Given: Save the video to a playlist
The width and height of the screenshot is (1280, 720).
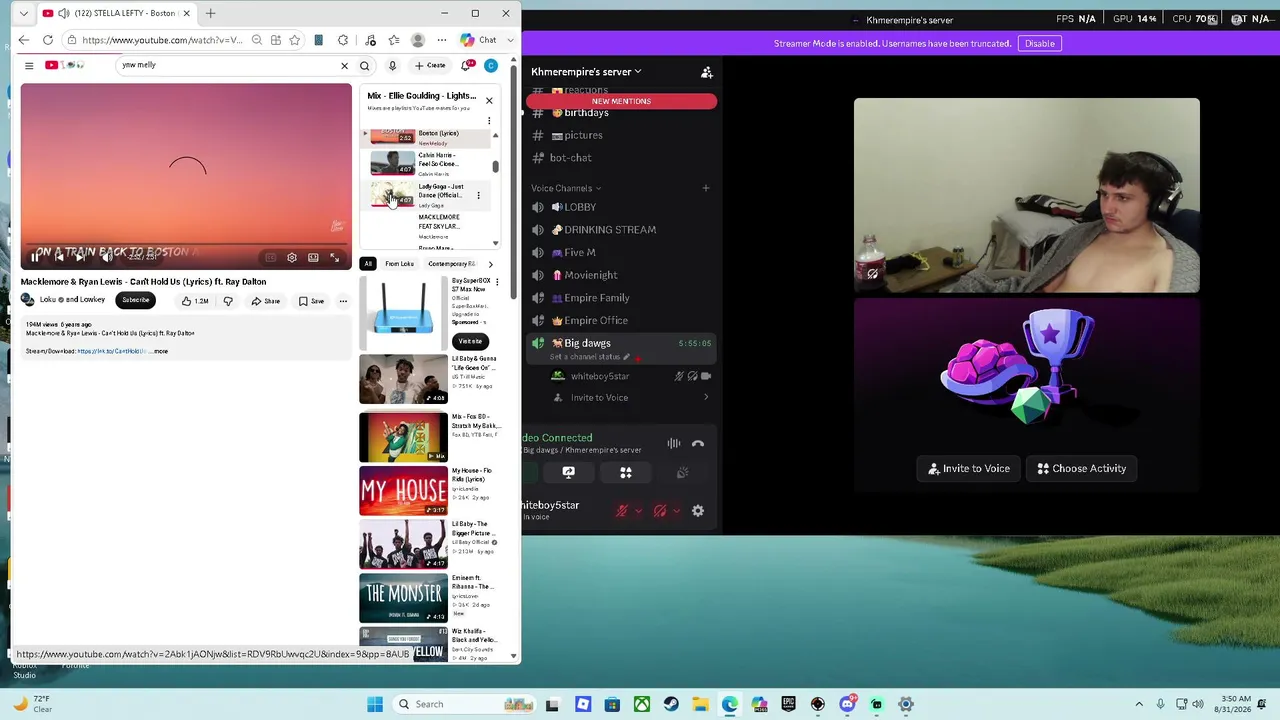Looking at the screenshot, I should (x=311, y=301).
